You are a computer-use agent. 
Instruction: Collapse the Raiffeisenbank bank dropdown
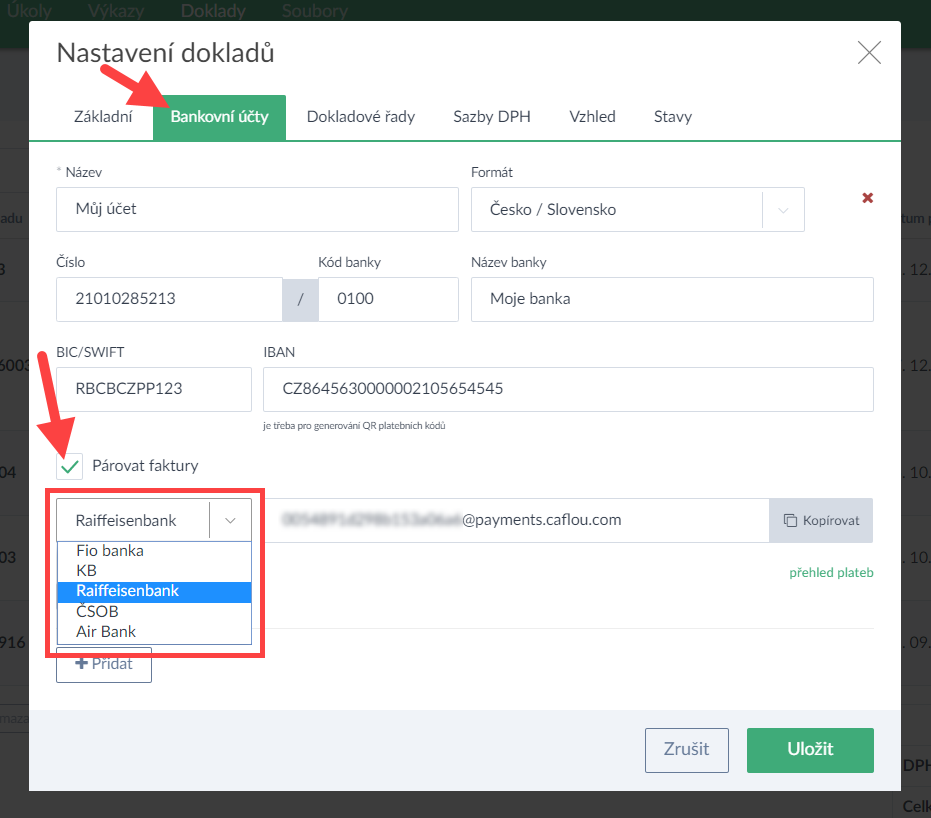230,520
